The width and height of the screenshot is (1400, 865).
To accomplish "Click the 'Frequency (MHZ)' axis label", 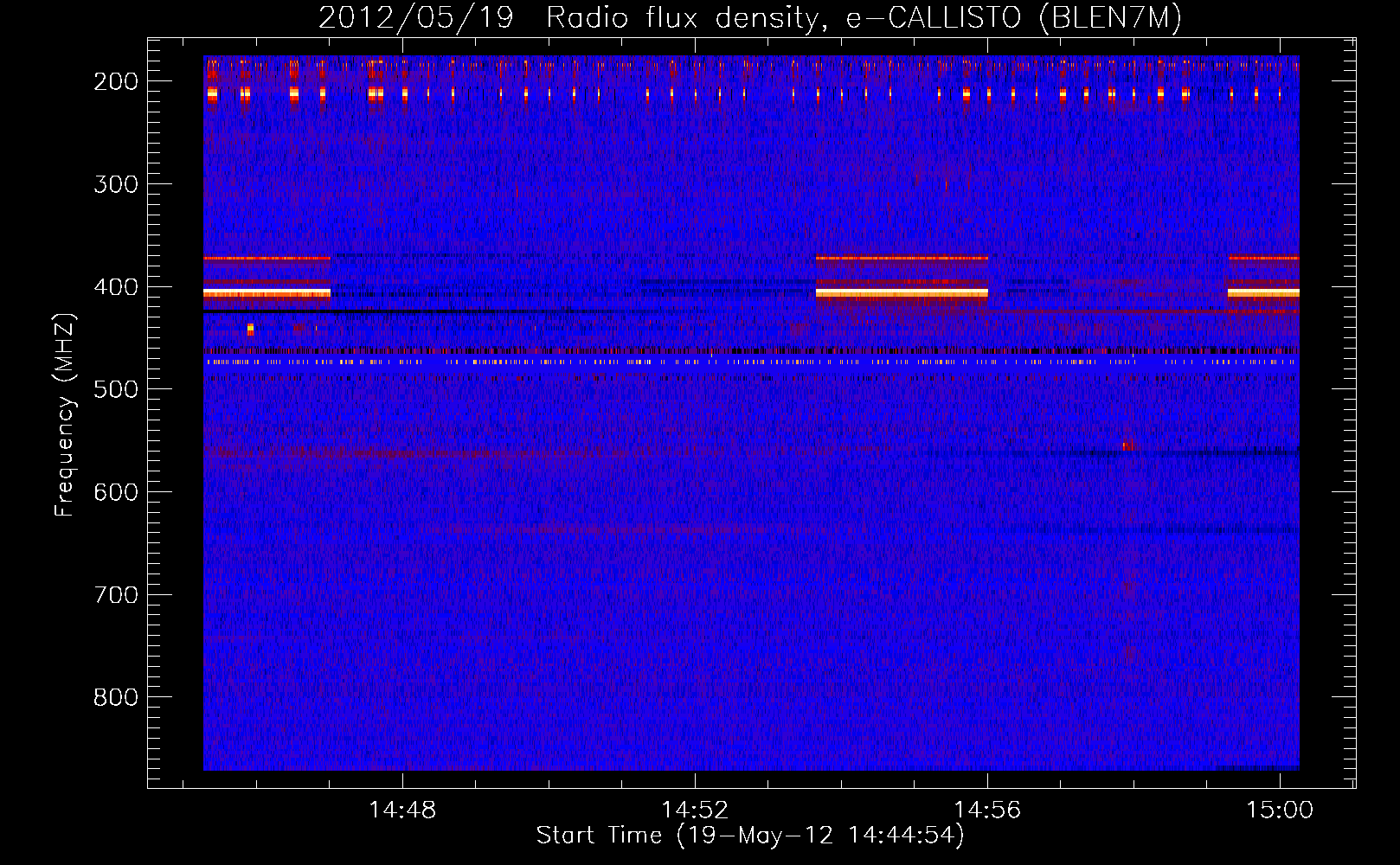I will tap(65, 414).
